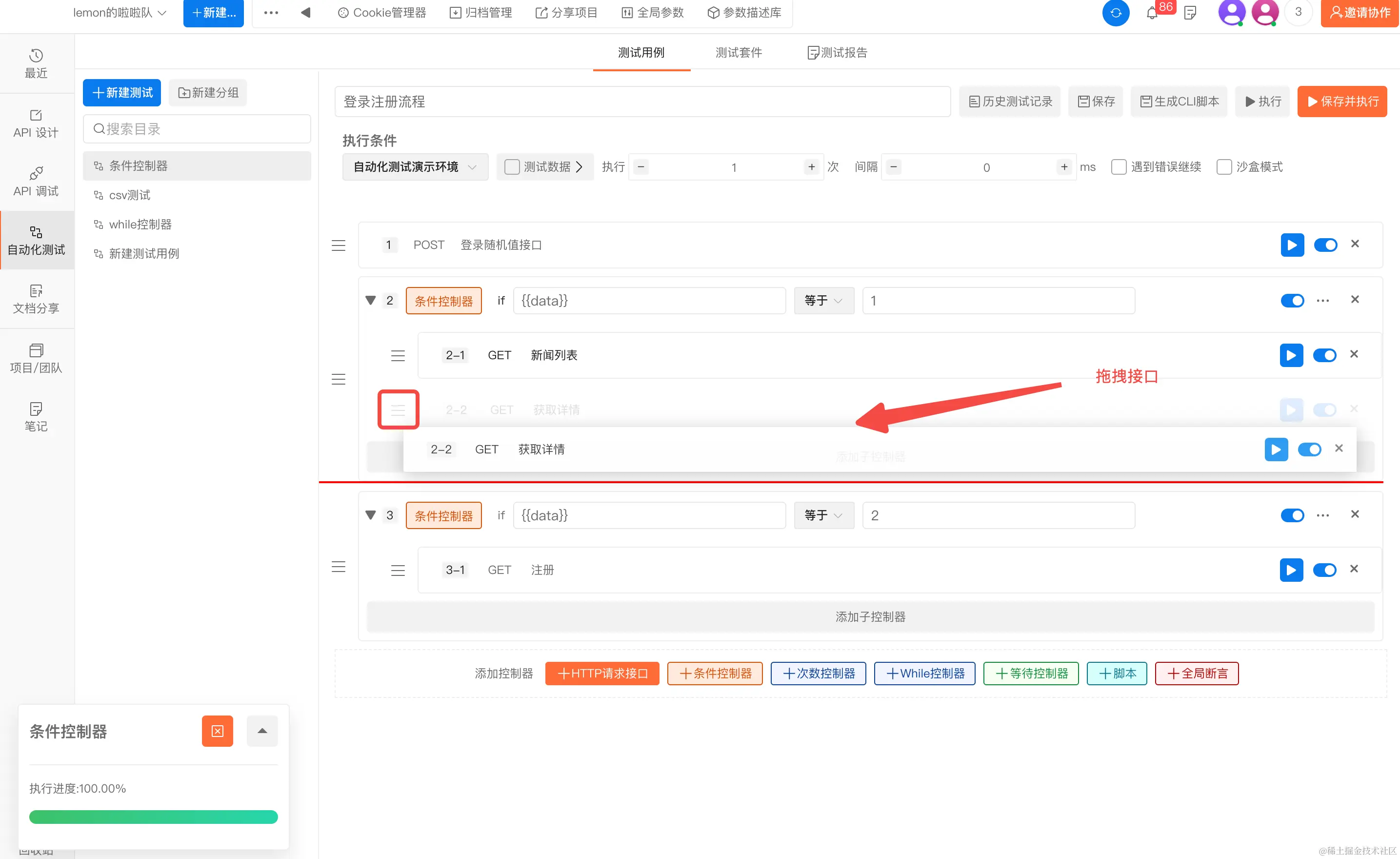This screenshot has height=859, width=1400.
Task: Enable the 遇到错误继续 checkbox
Action: coord(1118,167)
